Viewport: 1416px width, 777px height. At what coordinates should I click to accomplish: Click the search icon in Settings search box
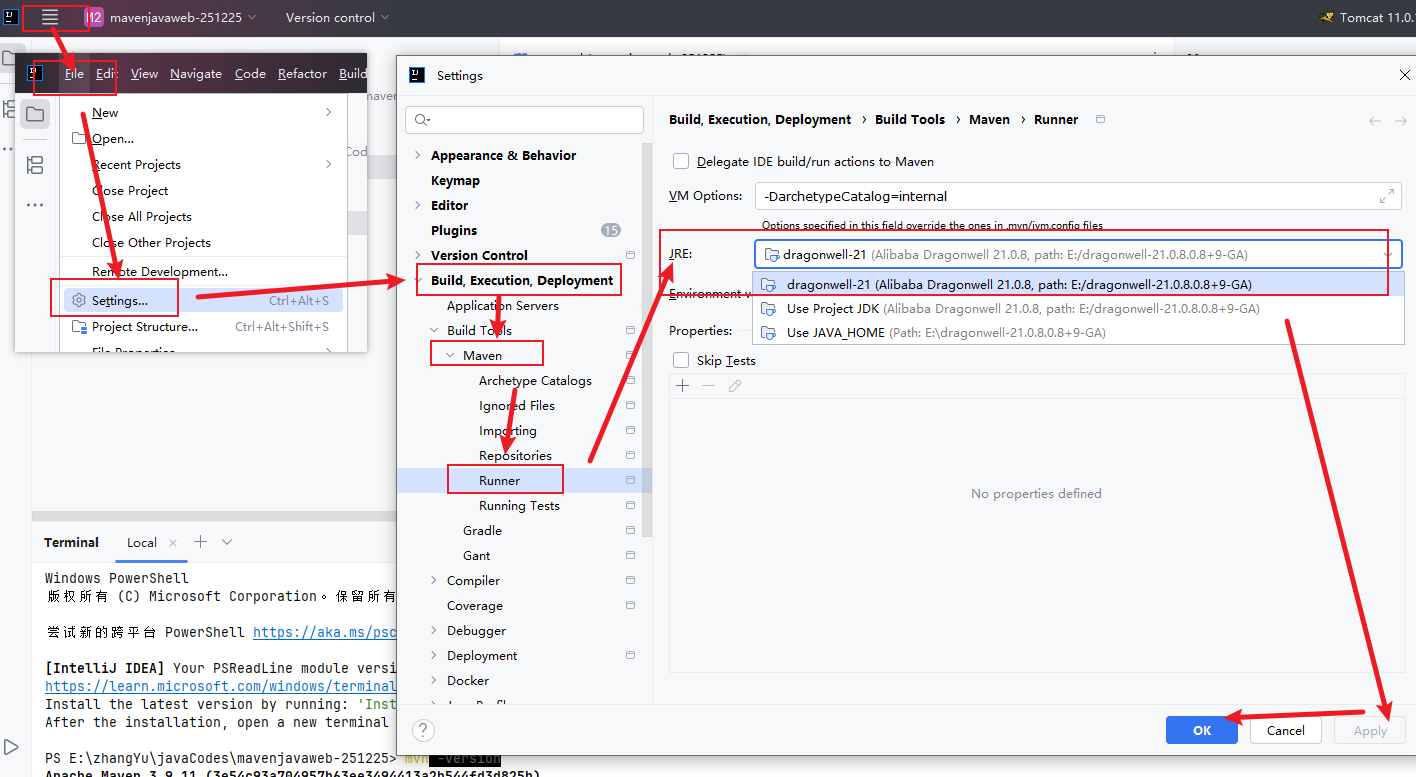tap(421, 120)
